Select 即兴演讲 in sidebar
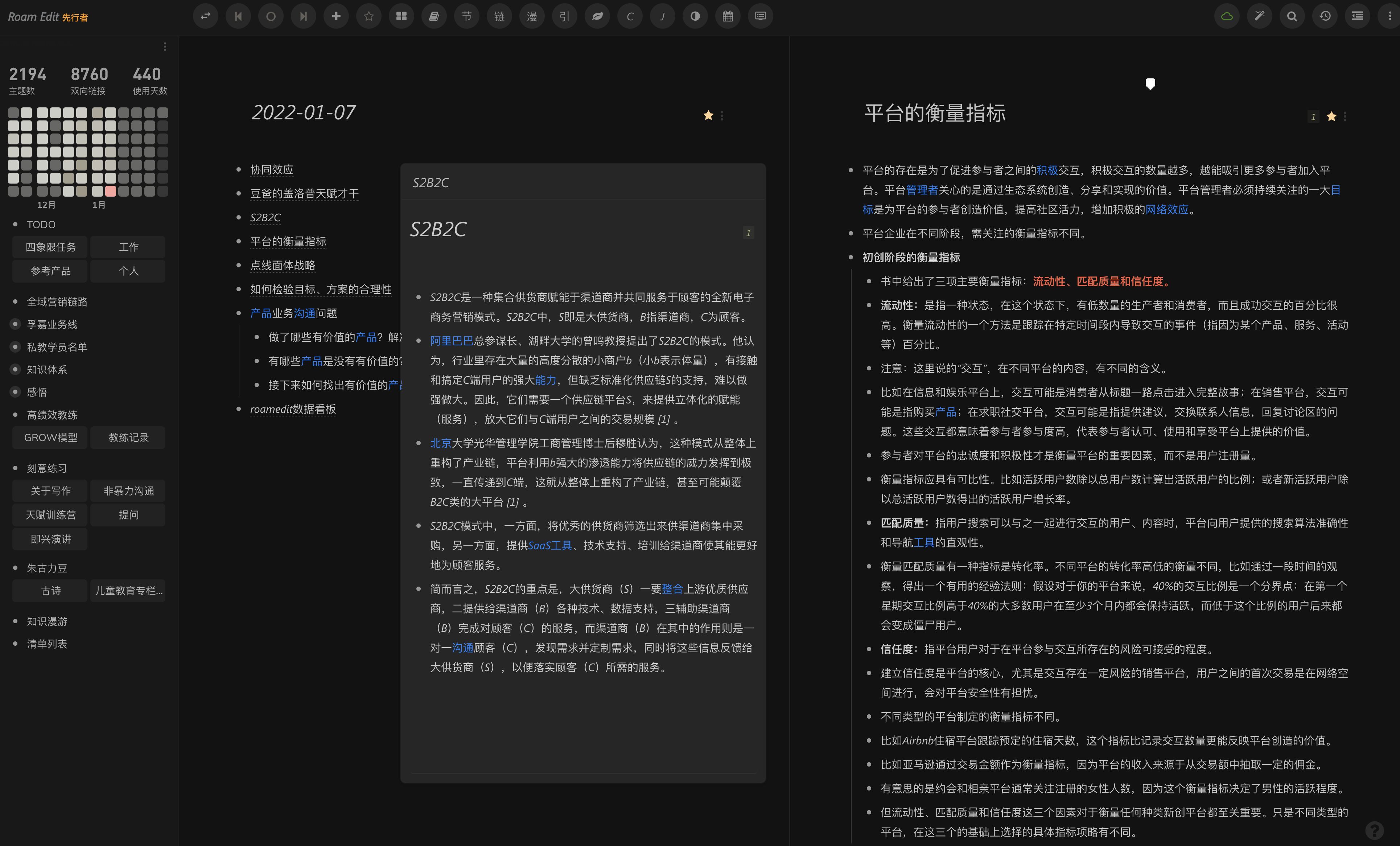This screenshot has height=846, width=1400. coord(50,539)
